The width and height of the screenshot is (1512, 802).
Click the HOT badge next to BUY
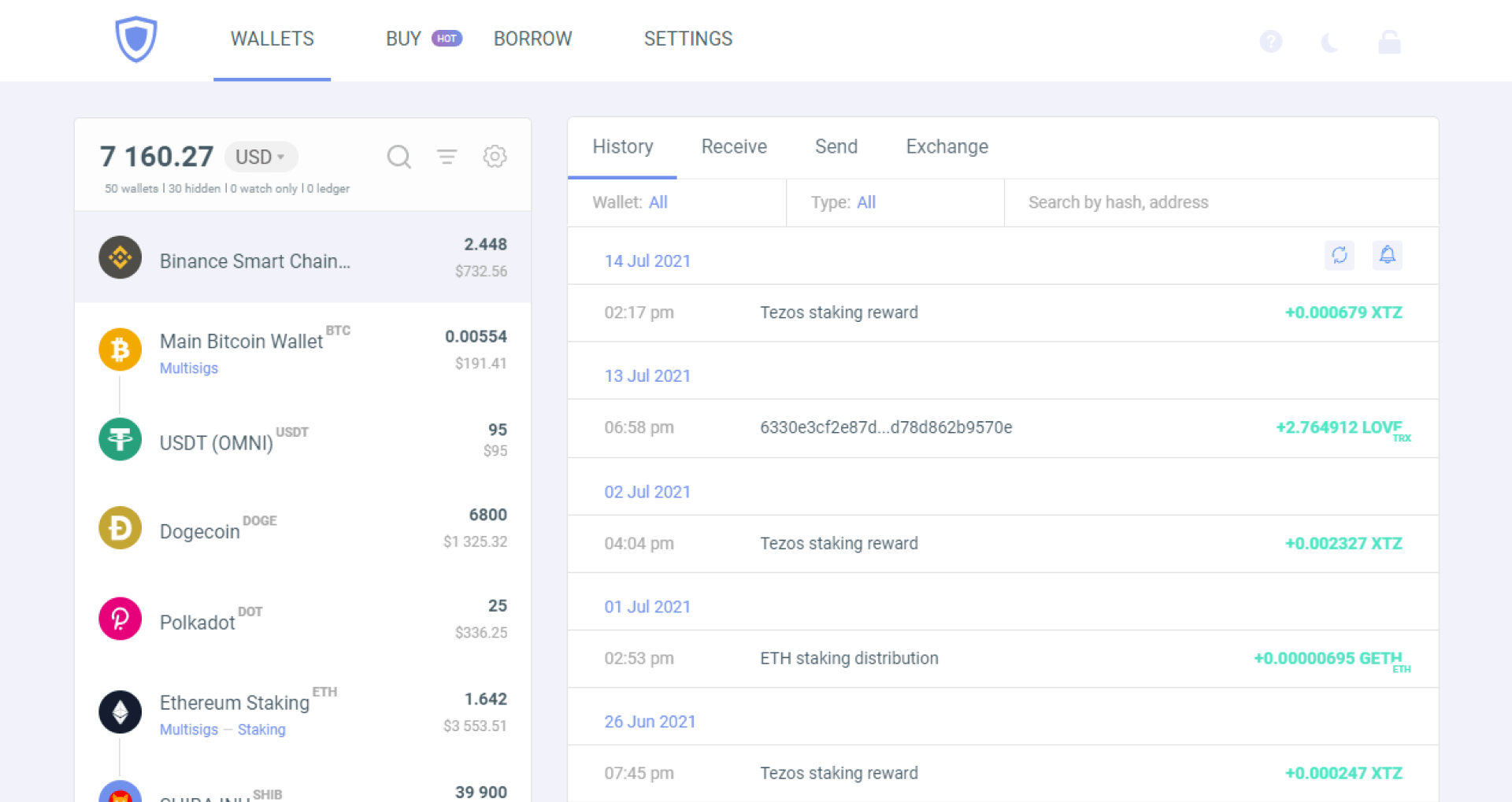pos(447,39)
